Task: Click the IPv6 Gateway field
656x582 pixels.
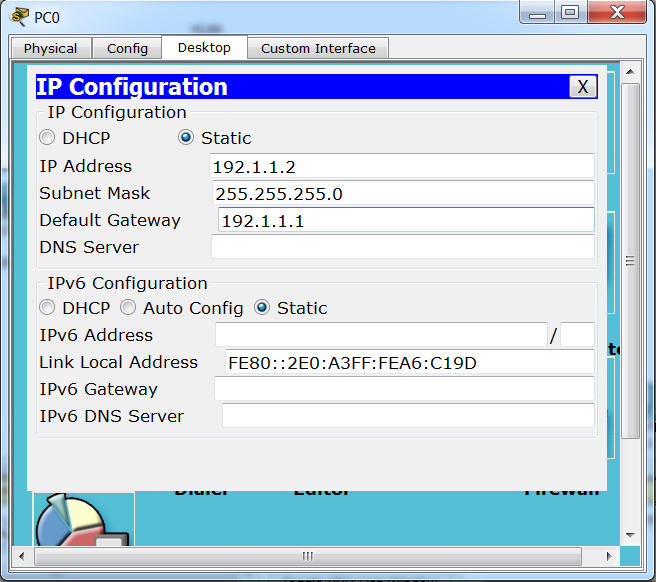Action: [x=404, y=389]
